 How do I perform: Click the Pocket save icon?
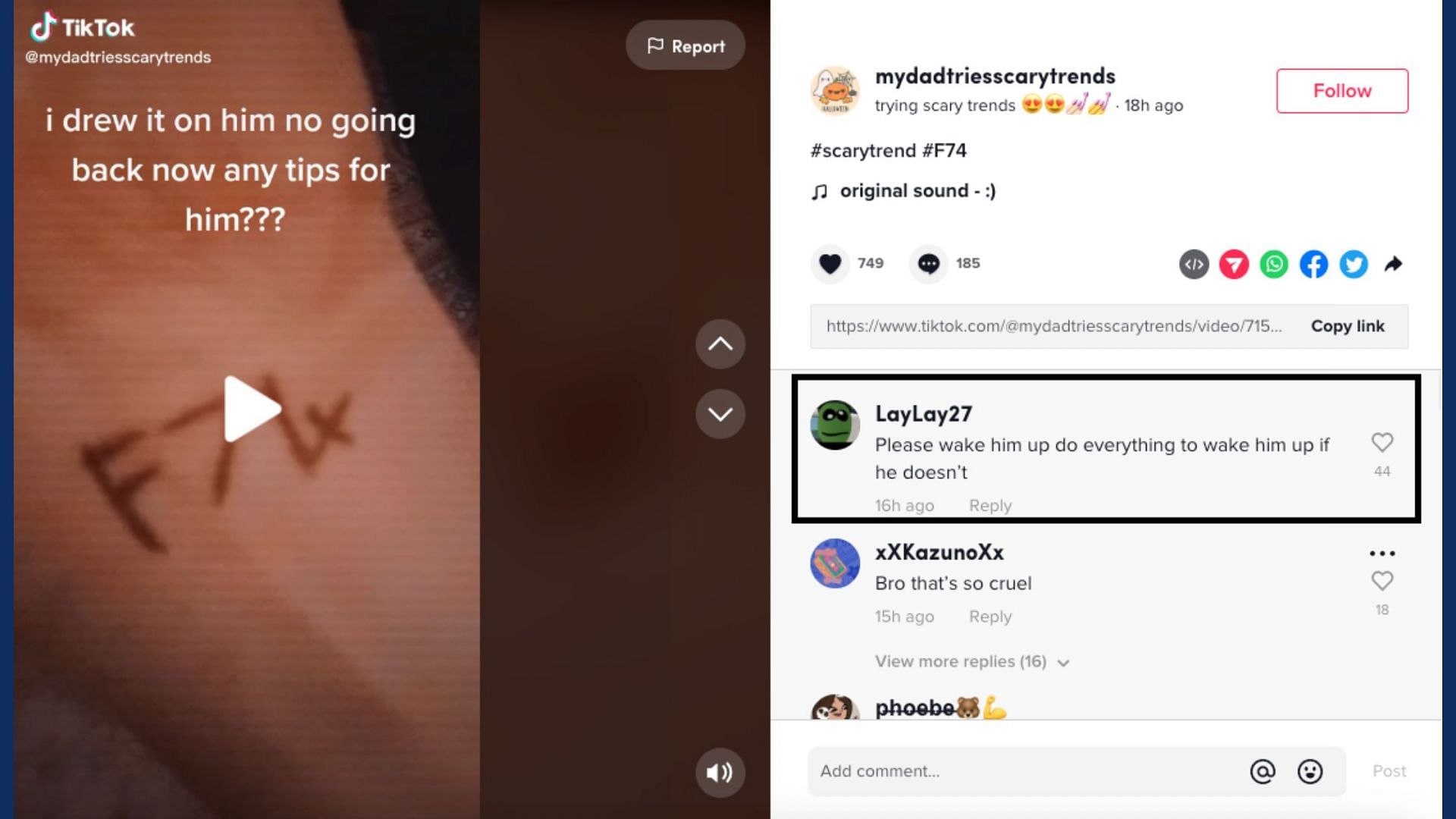[x=1234, y=263]
